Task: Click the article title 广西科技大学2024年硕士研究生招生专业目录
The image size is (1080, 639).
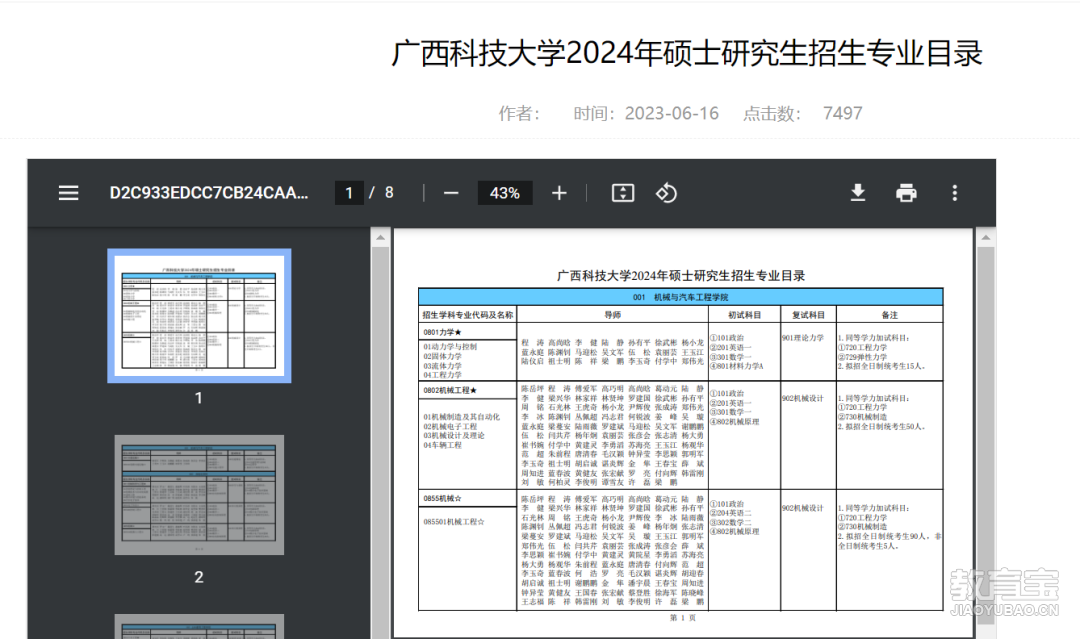Action: point(687,54)
